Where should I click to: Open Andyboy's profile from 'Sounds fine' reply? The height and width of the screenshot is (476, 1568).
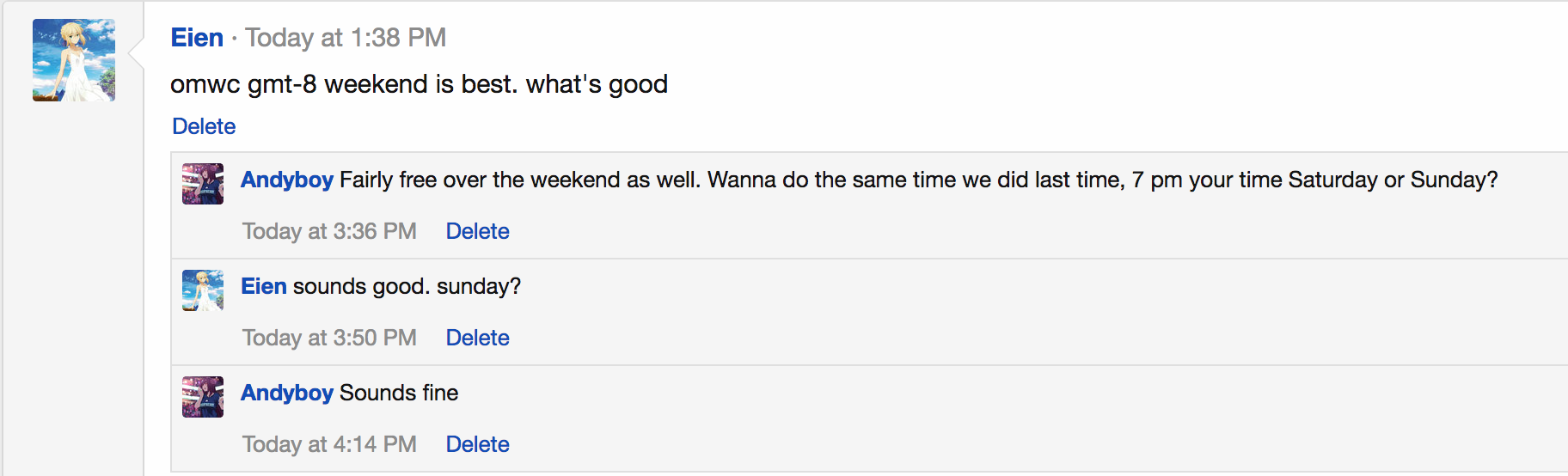(287, 393)
